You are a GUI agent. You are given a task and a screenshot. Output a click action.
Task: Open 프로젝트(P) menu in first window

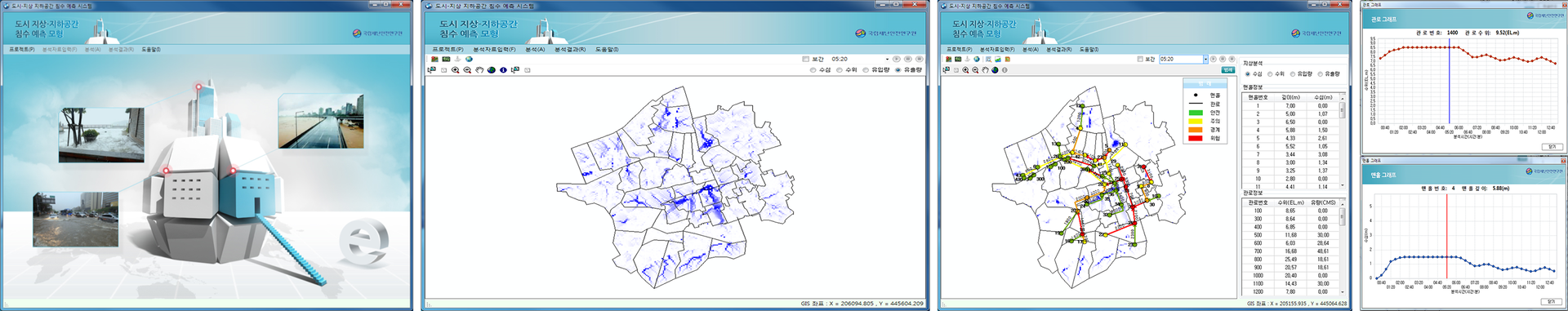[22, 49]
